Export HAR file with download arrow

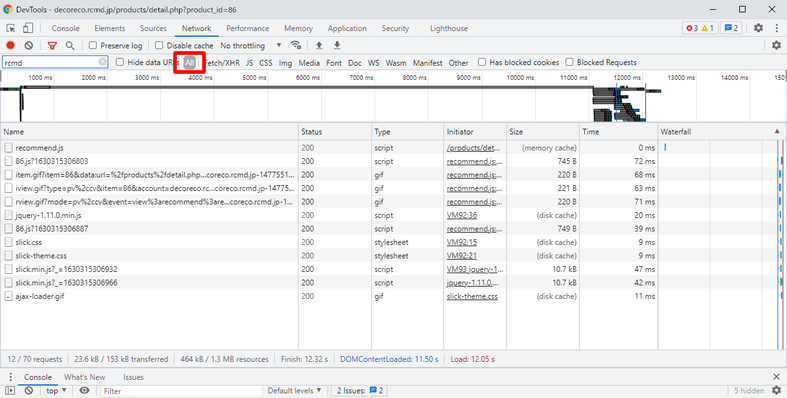click(337, 45)
